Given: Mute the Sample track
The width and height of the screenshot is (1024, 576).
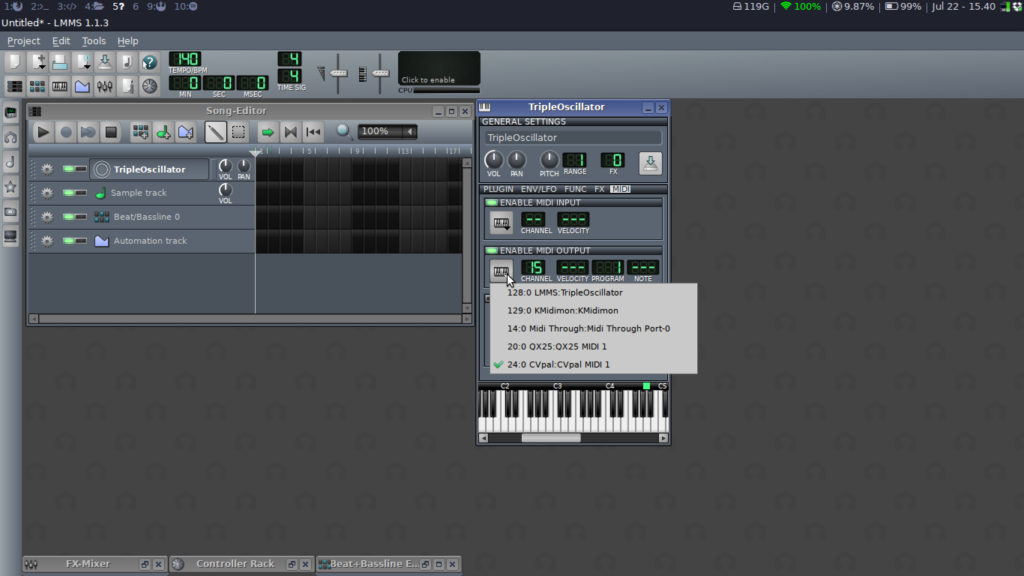Looking at the screenshot, I should pos(69,193).
